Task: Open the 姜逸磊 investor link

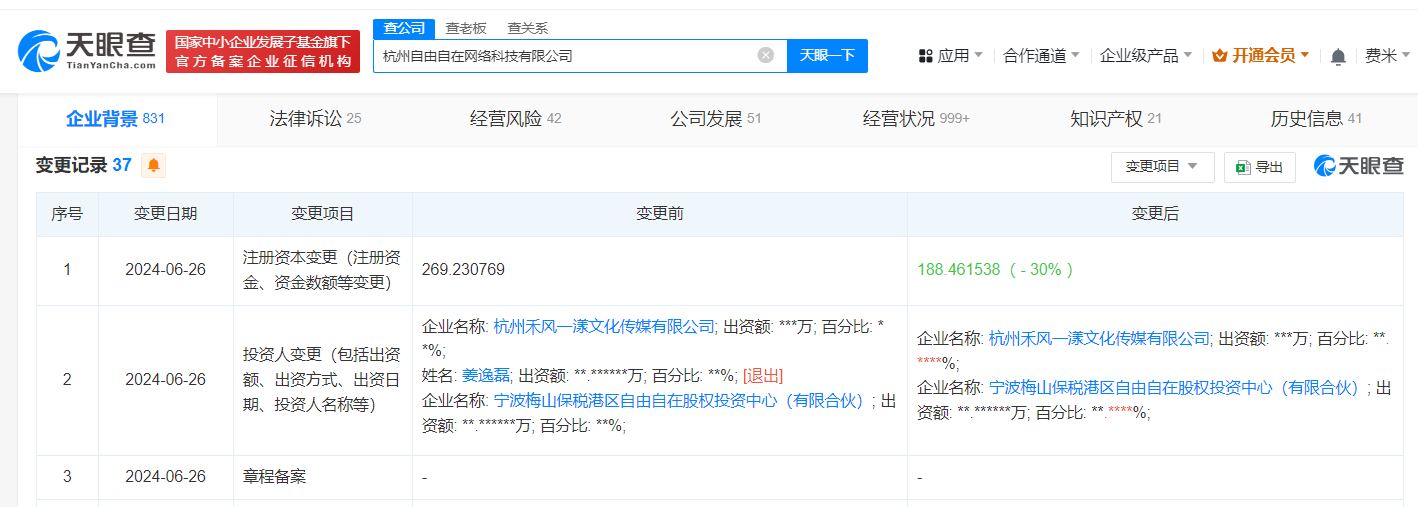Action: point(486,375)
